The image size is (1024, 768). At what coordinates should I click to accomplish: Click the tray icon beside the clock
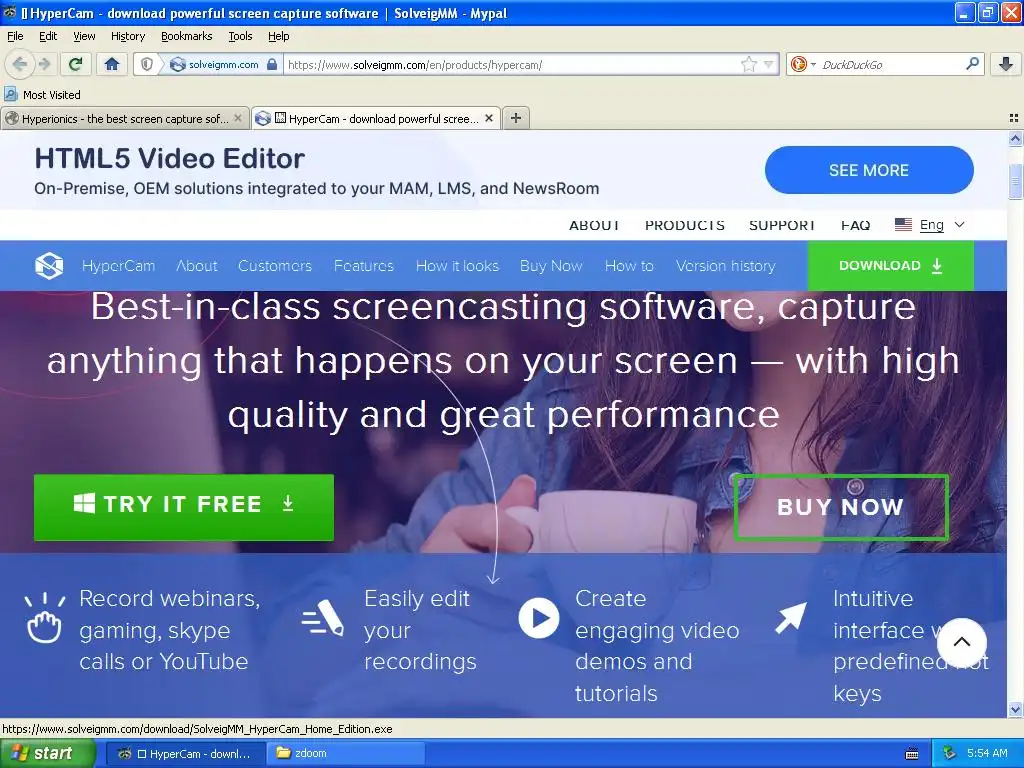coord(950,754)
